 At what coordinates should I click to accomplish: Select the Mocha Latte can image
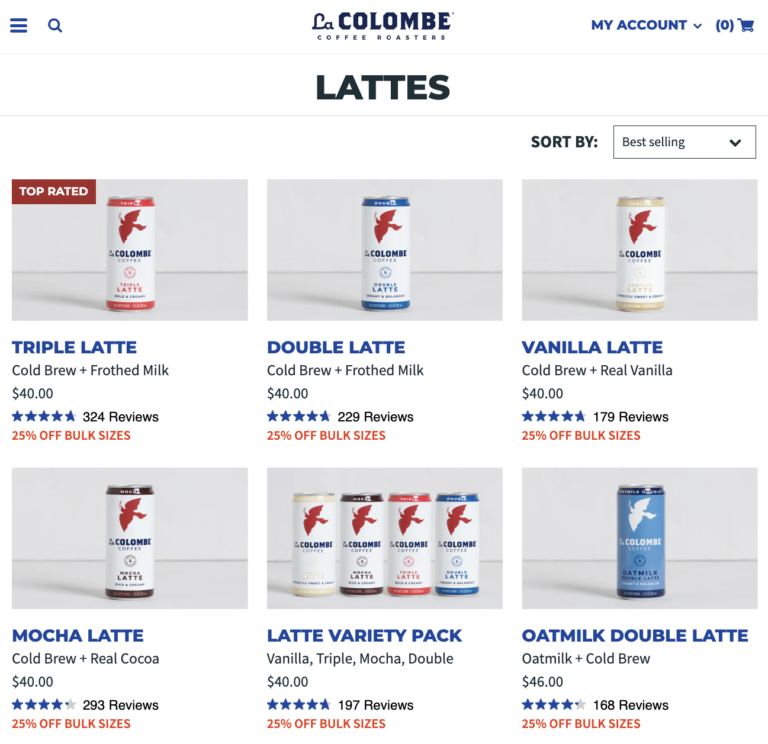pyautogui.click(x=130, y=538)
